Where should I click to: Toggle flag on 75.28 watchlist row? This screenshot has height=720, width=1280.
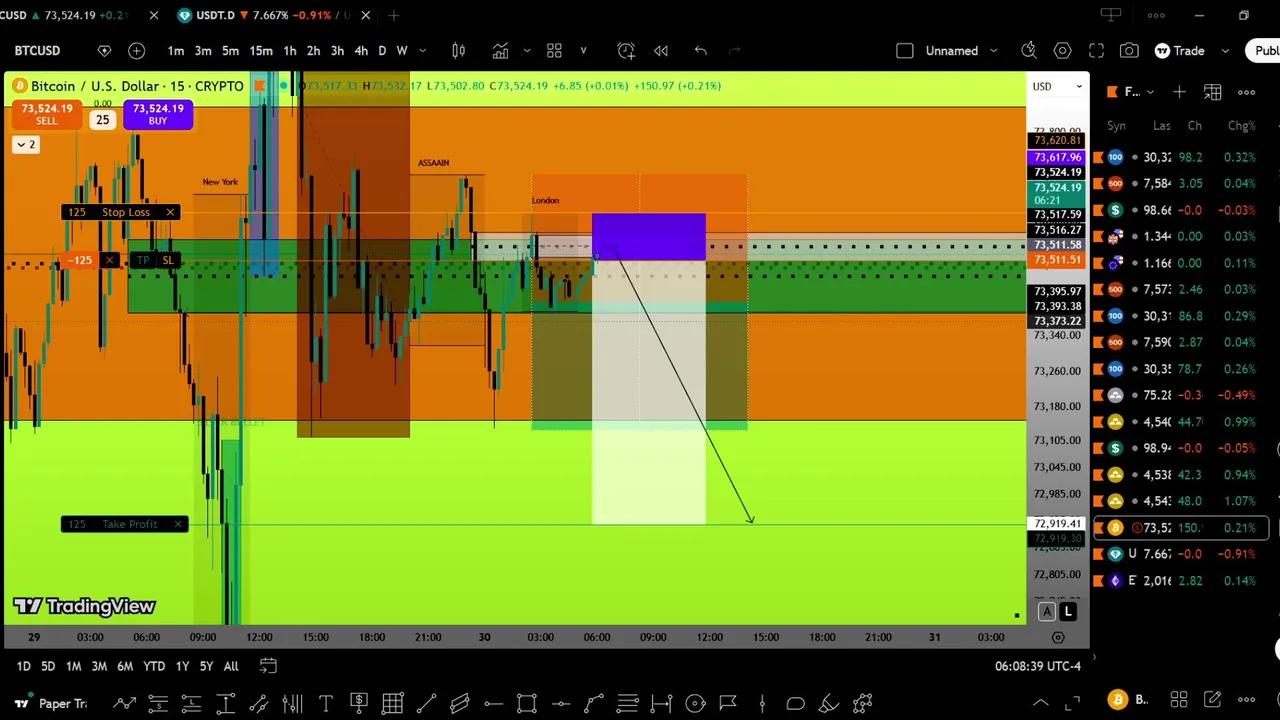(1098, 395)
